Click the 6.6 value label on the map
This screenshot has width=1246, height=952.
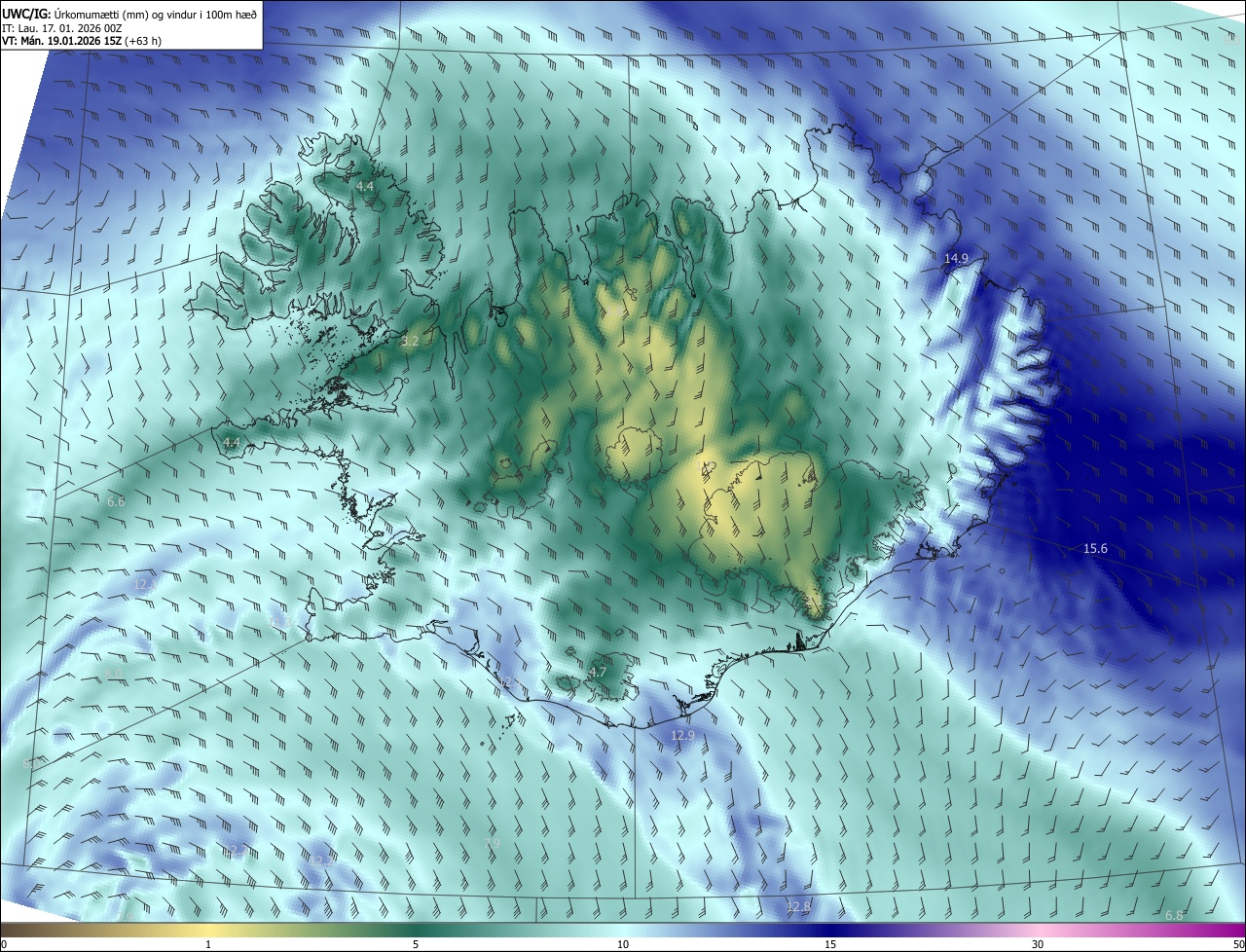[x=116, y=501]
